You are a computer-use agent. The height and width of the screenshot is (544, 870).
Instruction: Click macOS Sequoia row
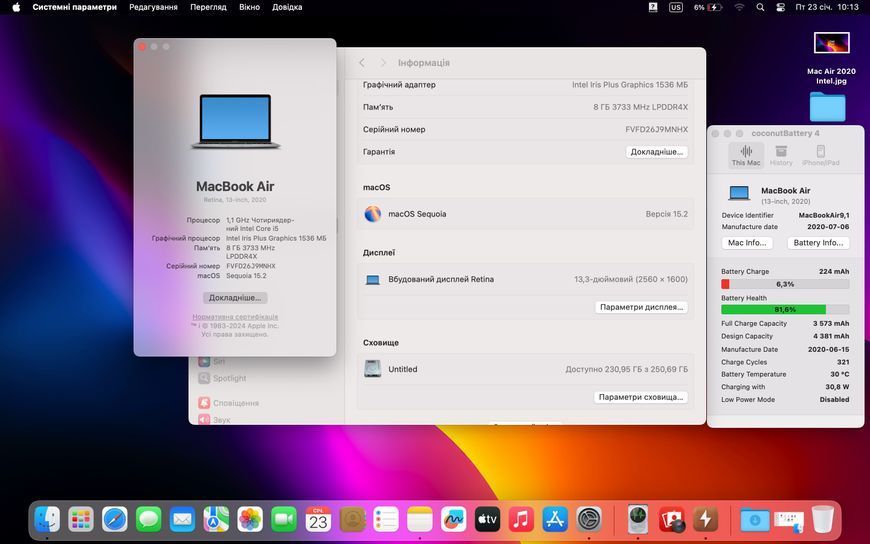tap(525, 214)
